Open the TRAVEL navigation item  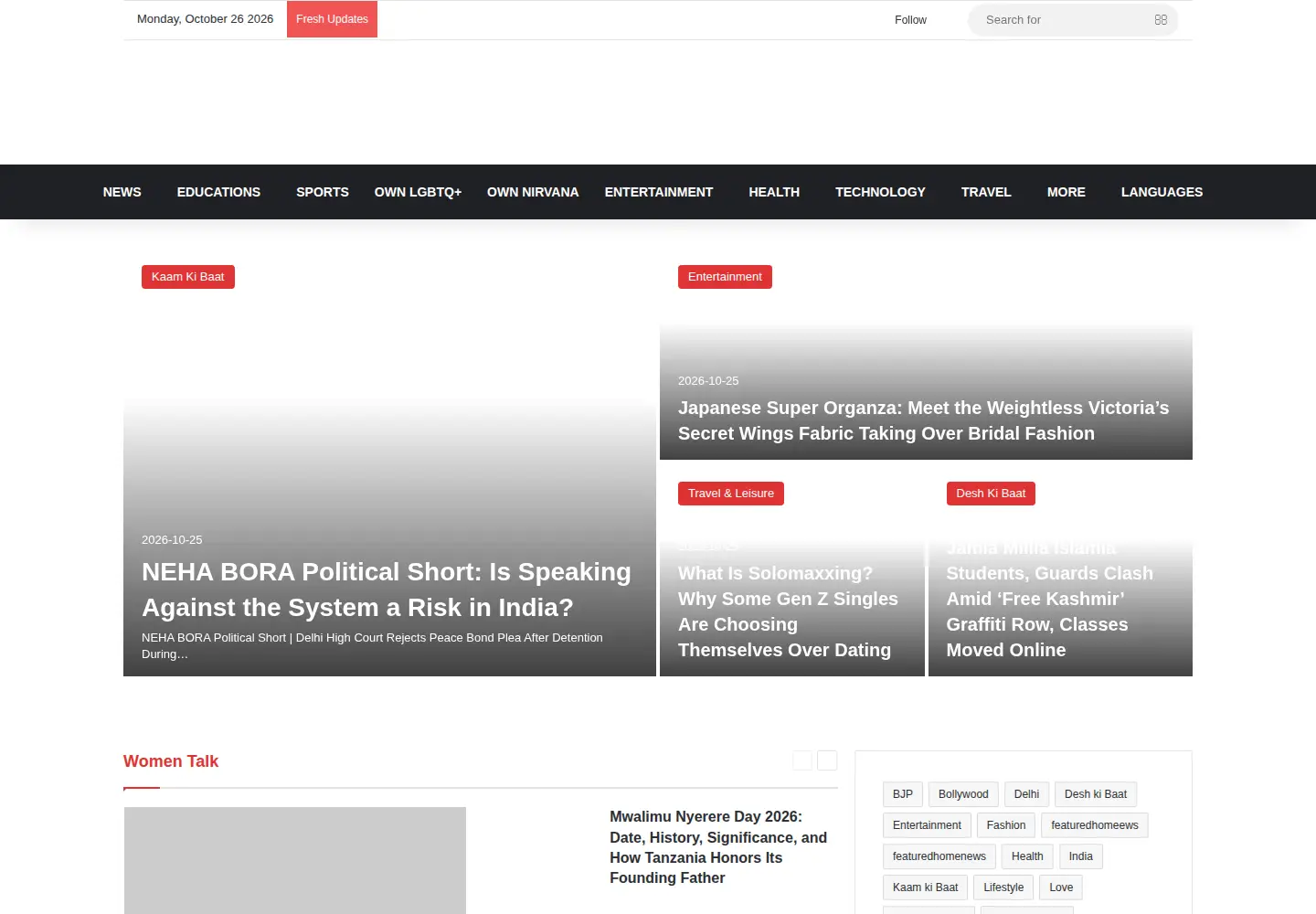tap(986, 192)
